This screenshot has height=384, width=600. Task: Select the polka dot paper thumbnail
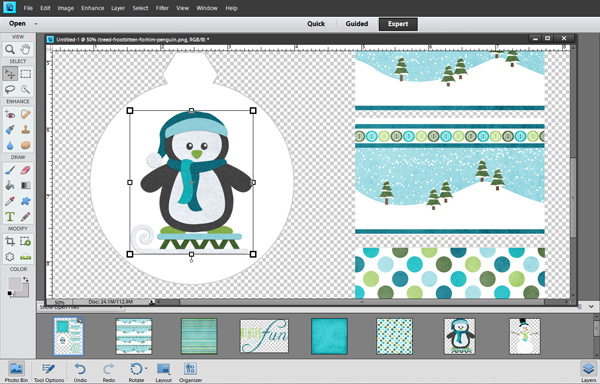(x=395, y=337)
